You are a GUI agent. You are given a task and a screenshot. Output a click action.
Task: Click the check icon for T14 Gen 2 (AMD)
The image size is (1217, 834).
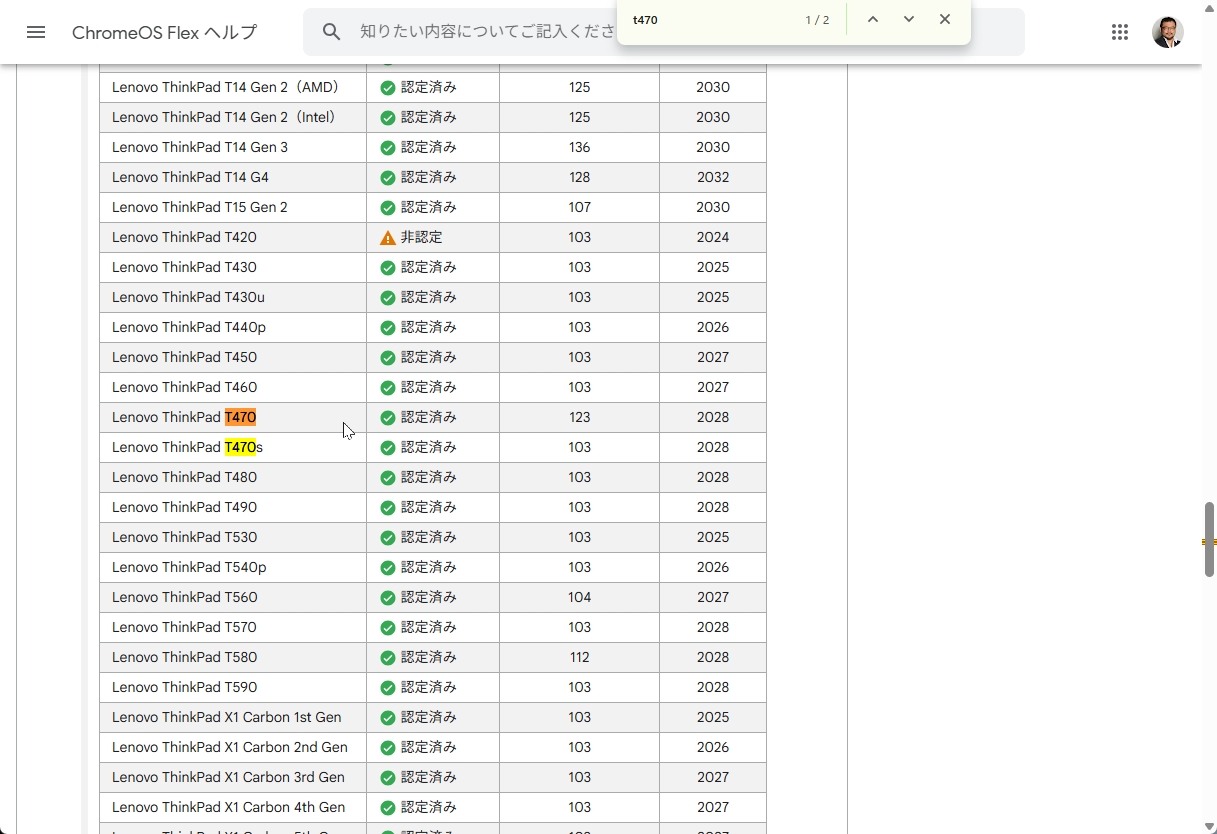388,88
